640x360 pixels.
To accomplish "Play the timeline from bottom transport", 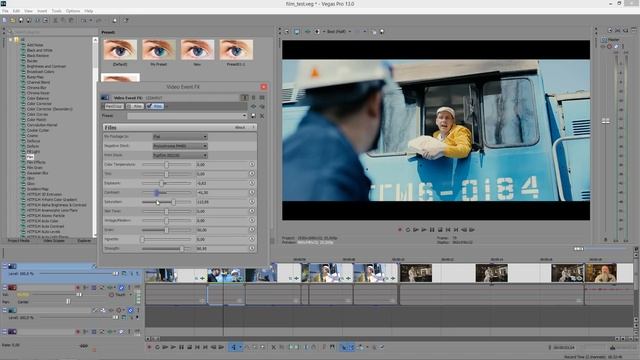I will 173,347.
